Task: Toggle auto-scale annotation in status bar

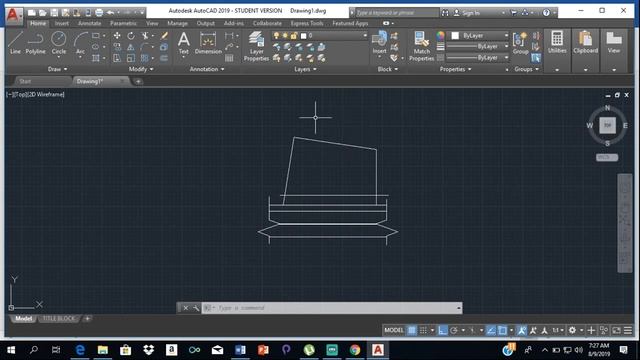Action: click(x=533, y=330)
